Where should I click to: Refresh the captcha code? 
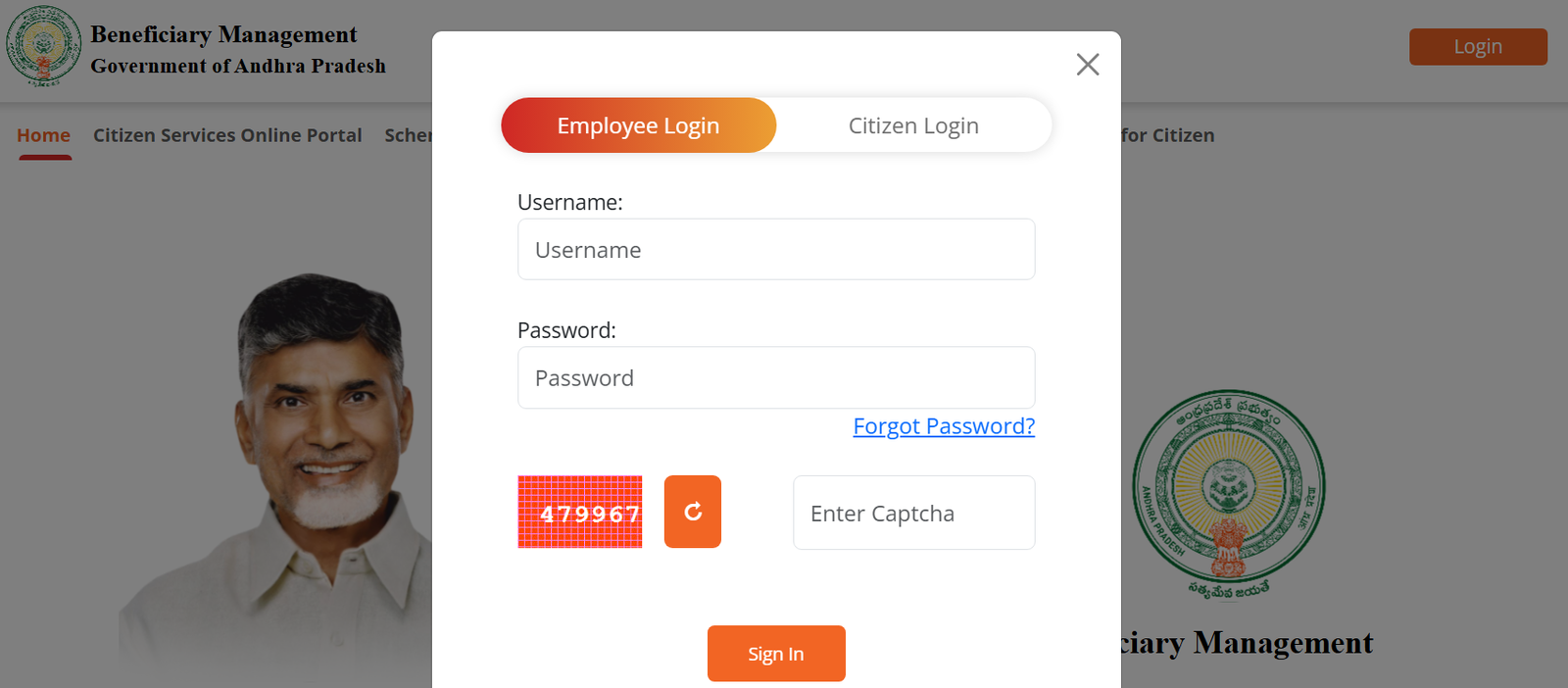[x=692, y=512]
